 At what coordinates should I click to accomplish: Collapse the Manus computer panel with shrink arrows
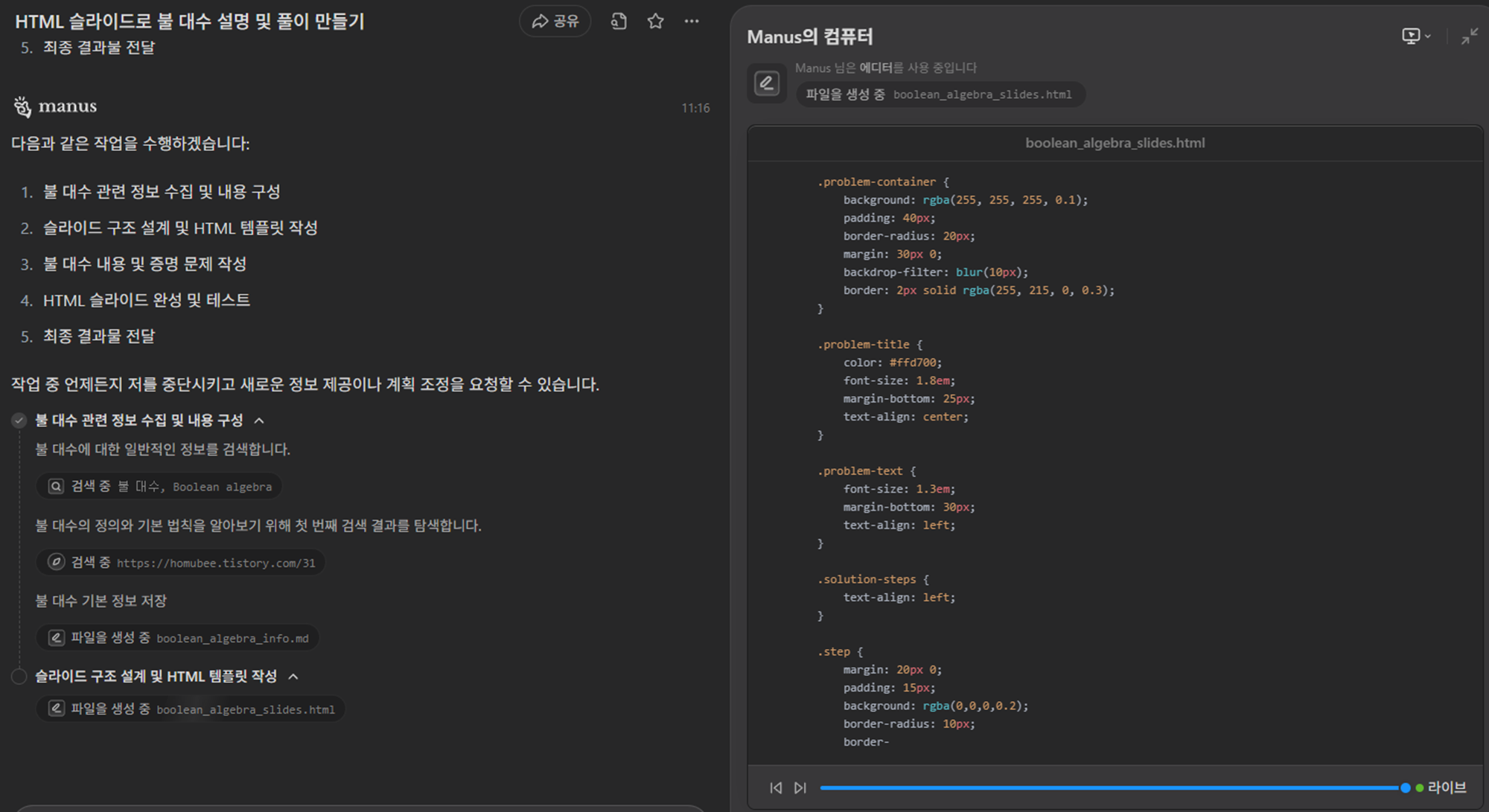click(x=1470, y=36)
